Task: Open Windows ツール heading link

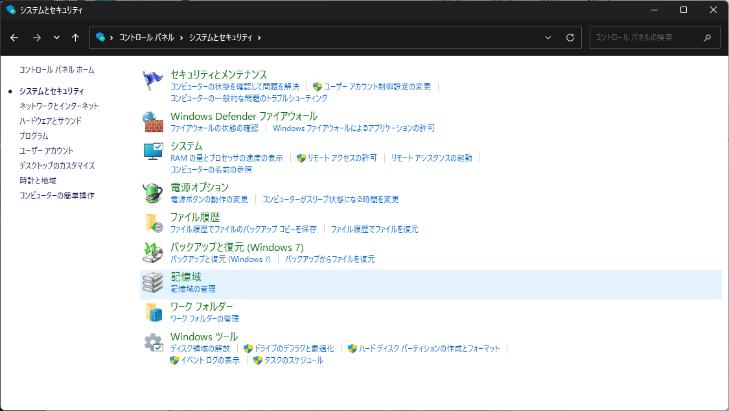Action: point(204,336)
